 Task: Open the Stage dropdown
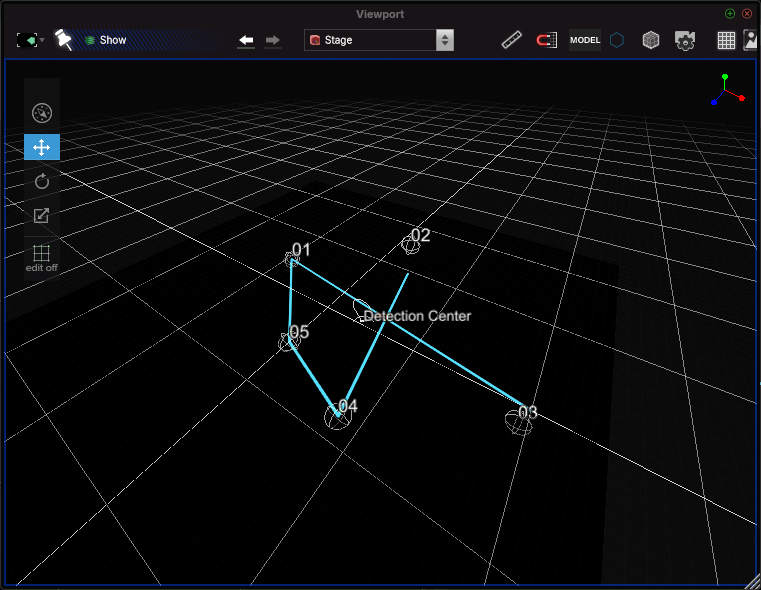(379, 40)
